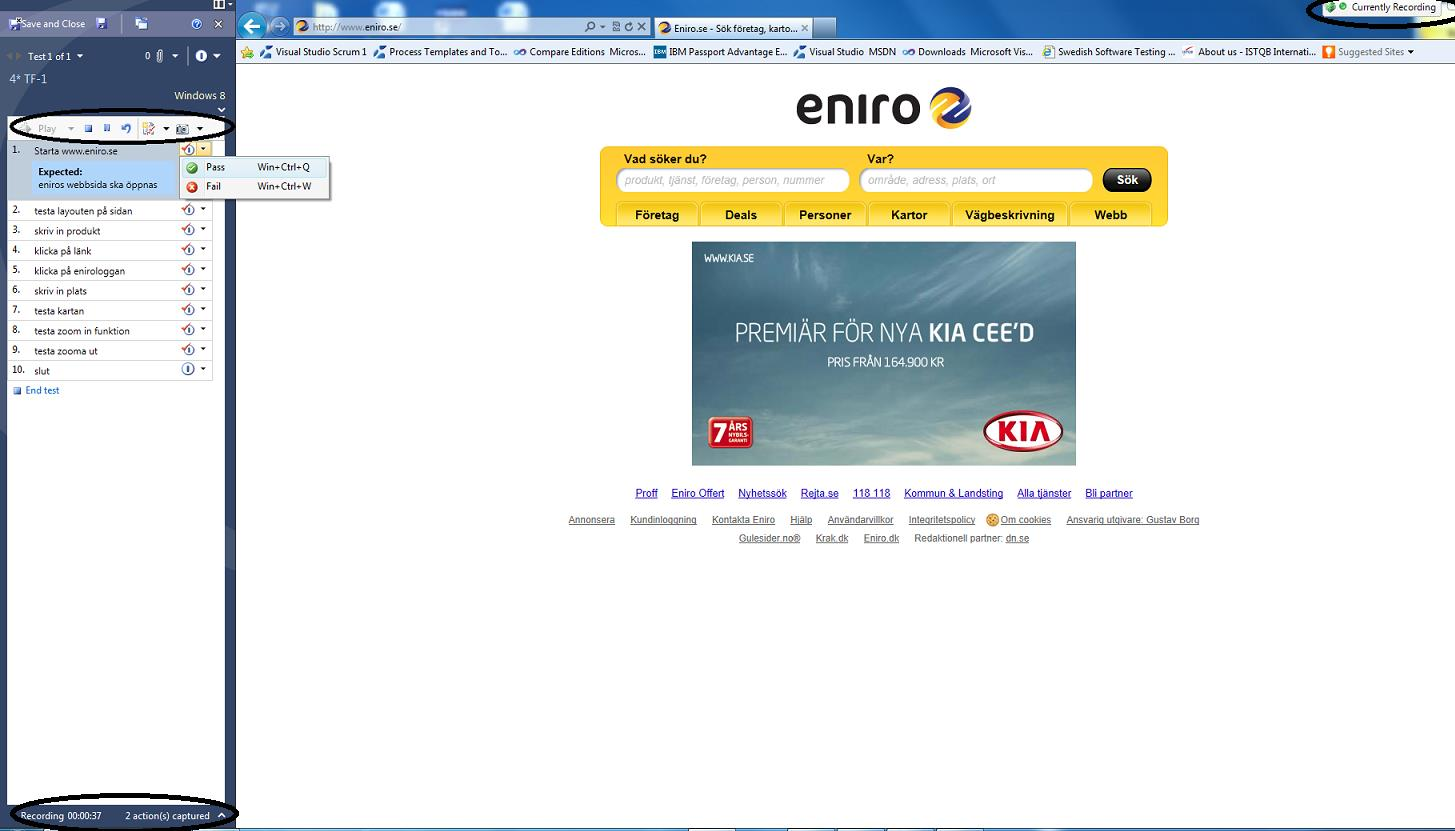Image resolution: width=1455 pixels, height=831 pixels.
Task: Open the test runner help icon
Action: click(197, 23)
